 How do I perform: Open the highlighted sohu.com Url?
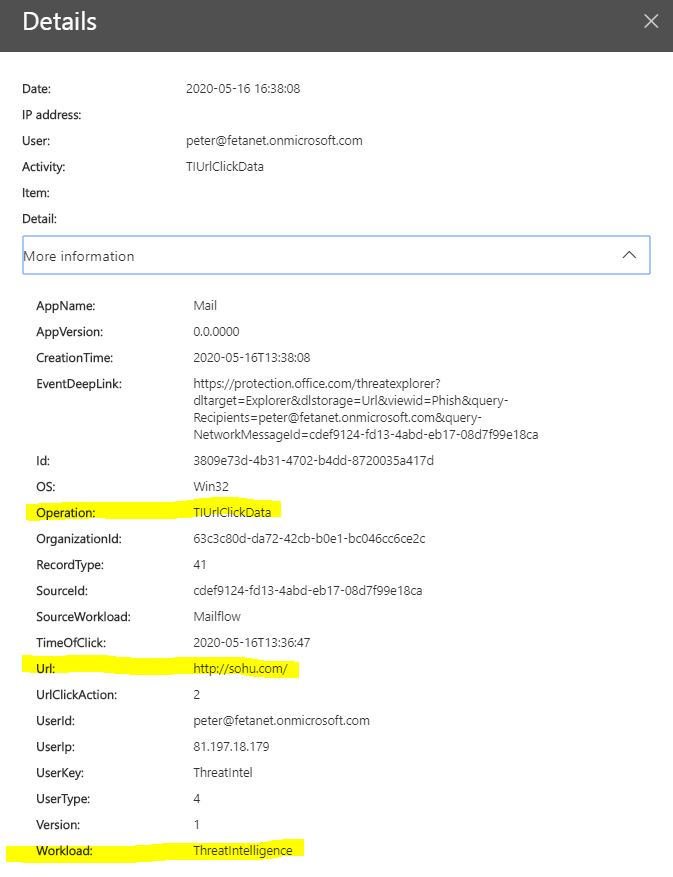tap(240, 668)
